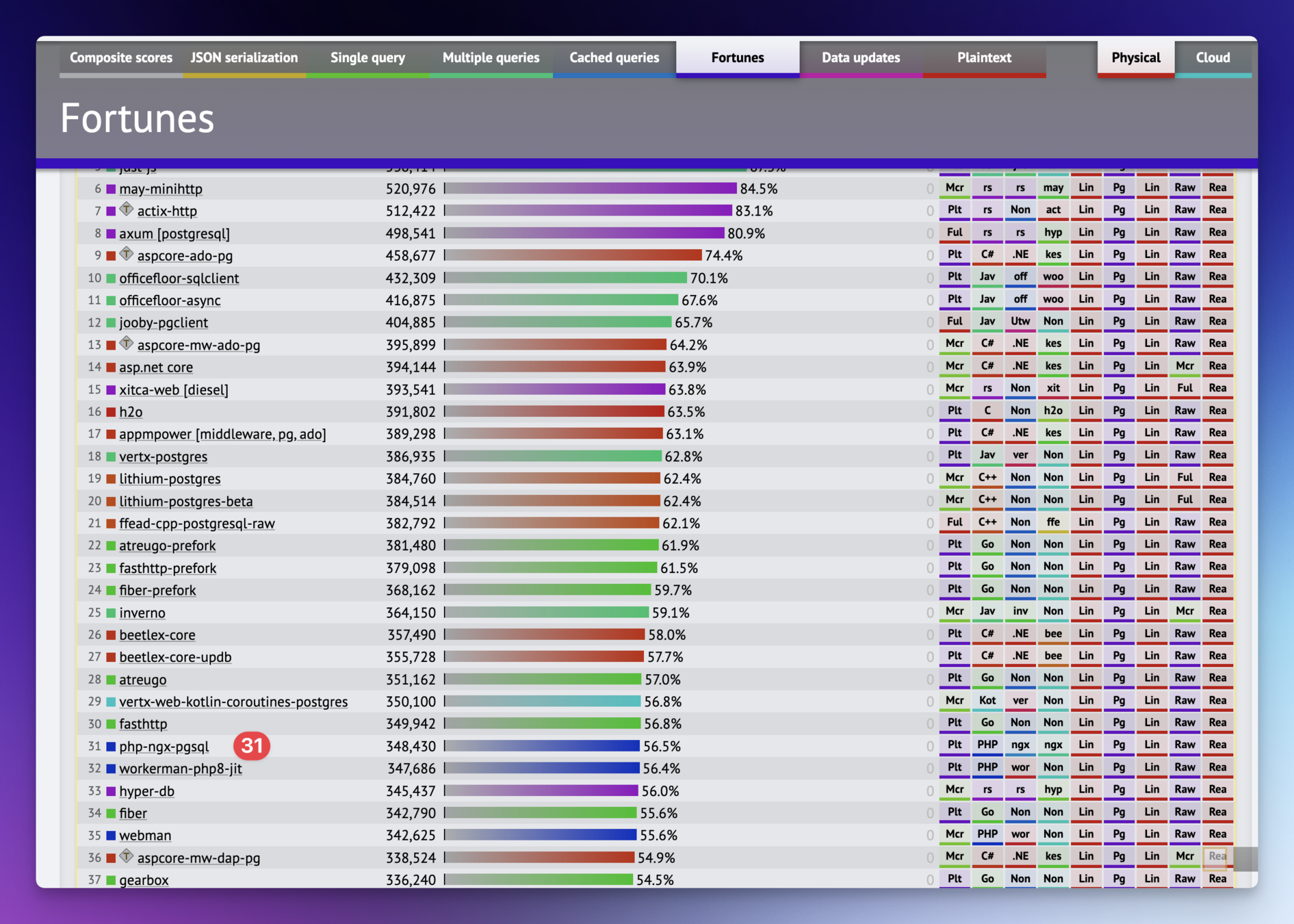Click the ffe tag in ffead-cpp row
Image resolution: width=1294 pixels, height=924 pixels.
(x=1053, y=522)
